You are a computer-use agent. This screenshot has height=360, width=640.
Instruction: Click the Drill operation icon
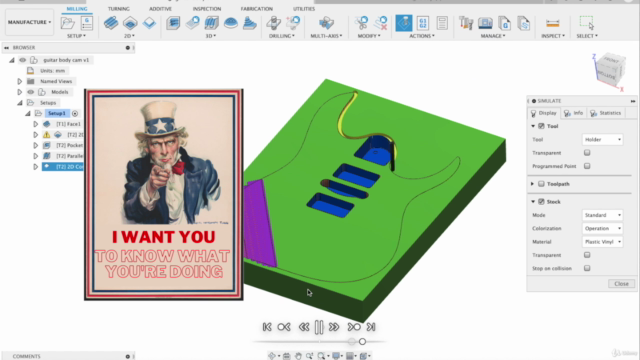click(273, 23)
